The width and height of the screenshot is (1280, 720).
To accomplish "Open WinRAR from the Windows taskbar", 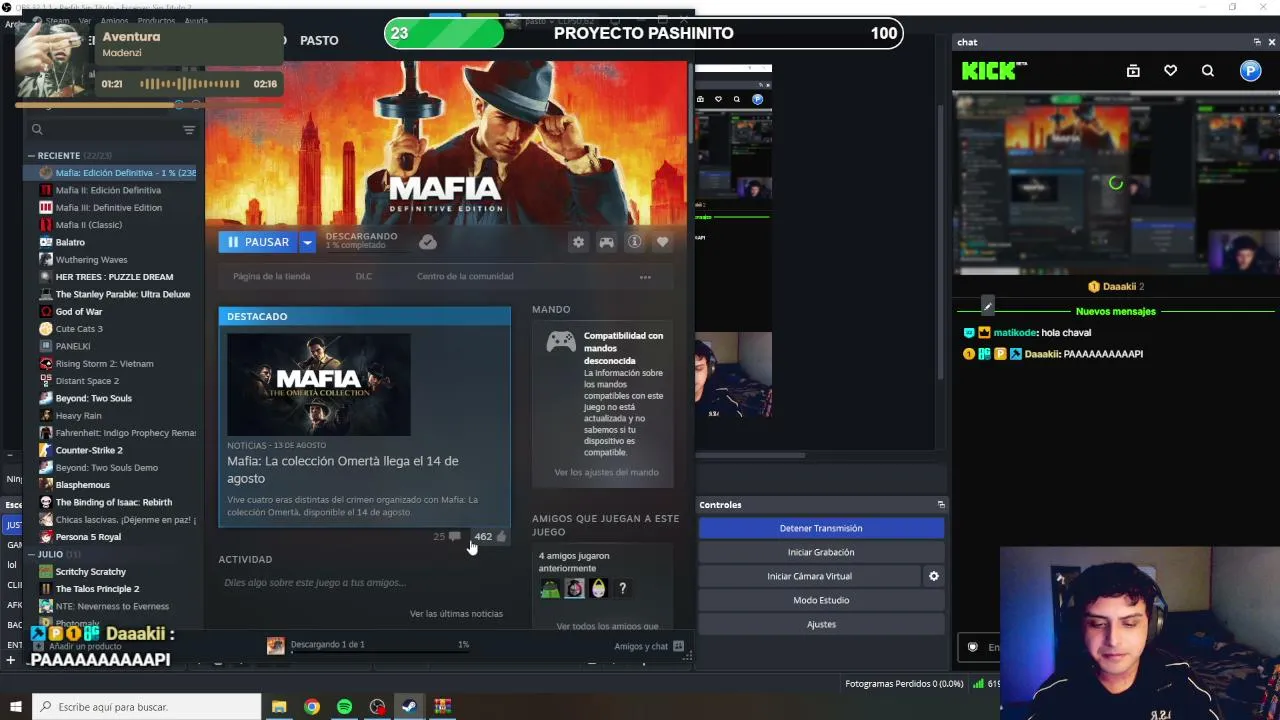I will point(442,707).
